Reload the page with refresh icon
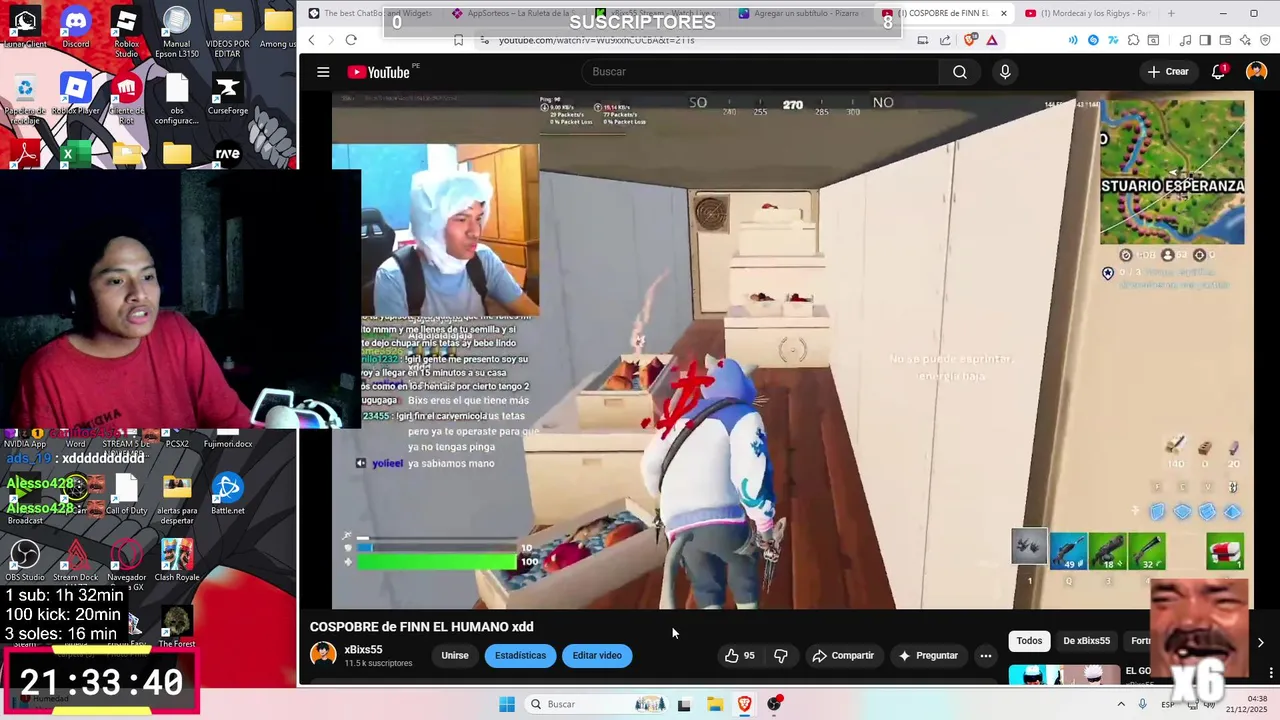 pyautogui.click(x=351, y=40)
